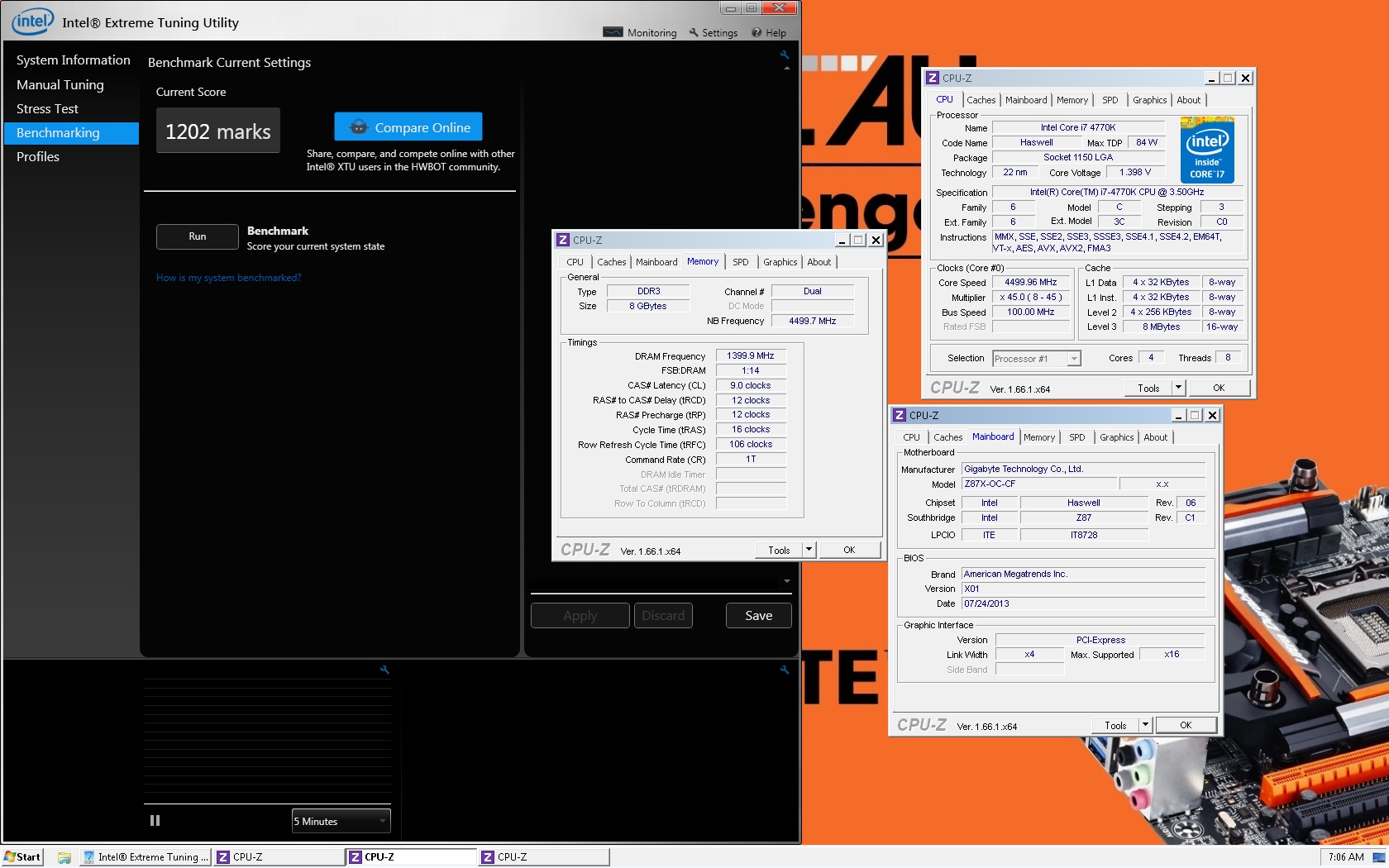The height and width of the screenshot is (868, 1389).
Task: Click Compare Online button
Action: point(408,127)
